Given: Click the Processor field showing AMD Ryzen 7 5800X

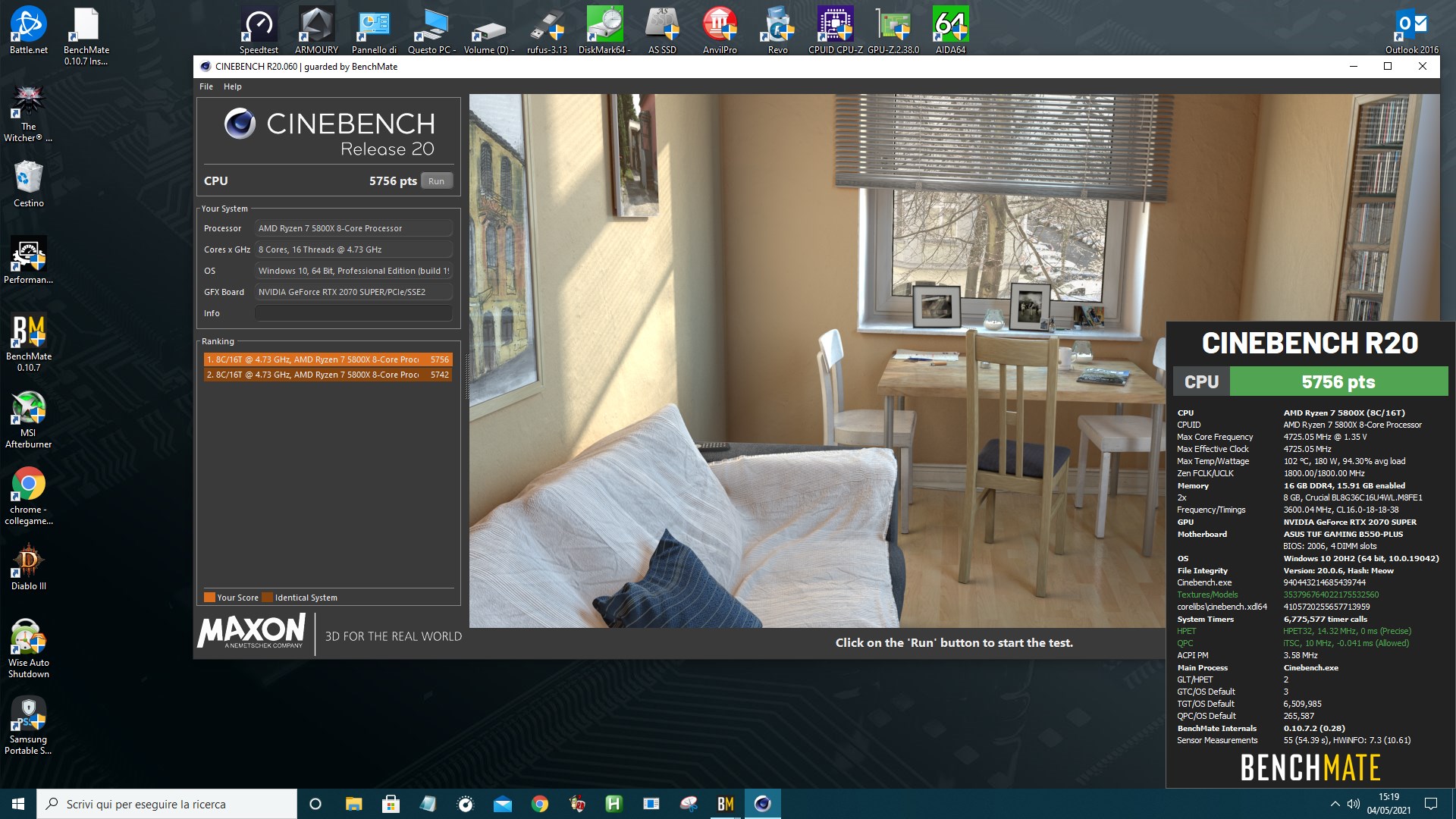Looking at the screenshot, I should (353, 228).
